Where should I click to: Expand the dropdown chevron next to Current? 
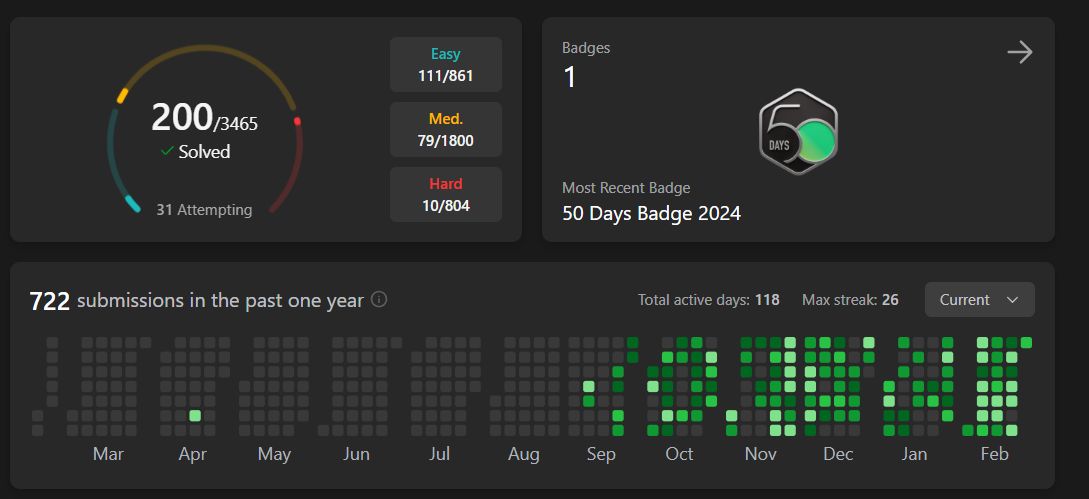[x=1012, y=300]
